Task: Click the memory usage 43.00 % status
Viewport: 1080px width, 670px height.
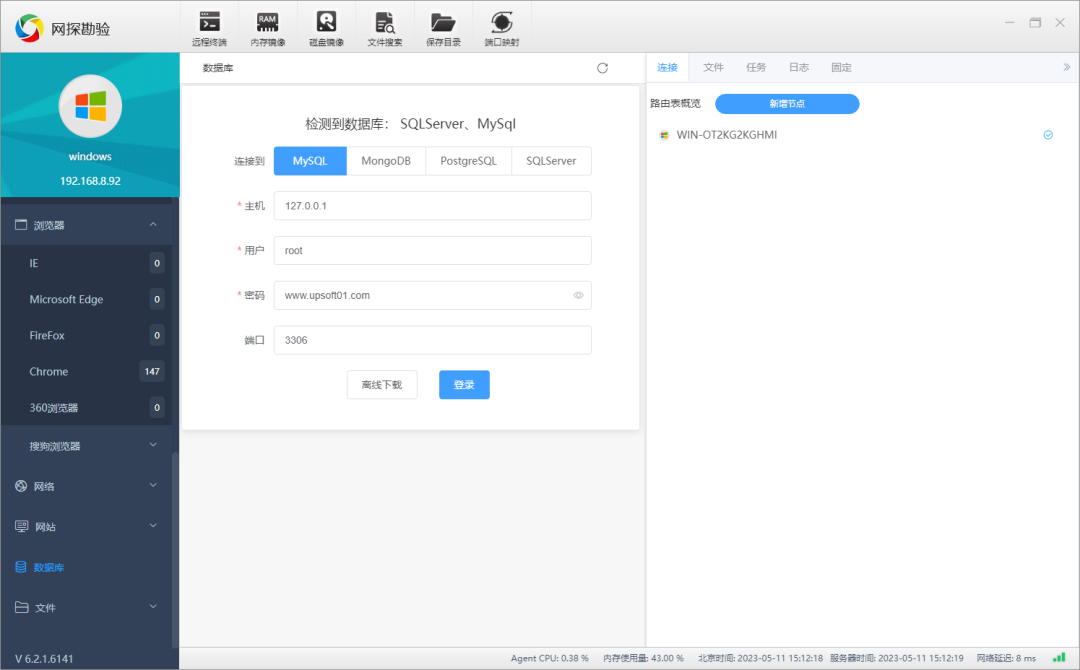Action: 643,658
